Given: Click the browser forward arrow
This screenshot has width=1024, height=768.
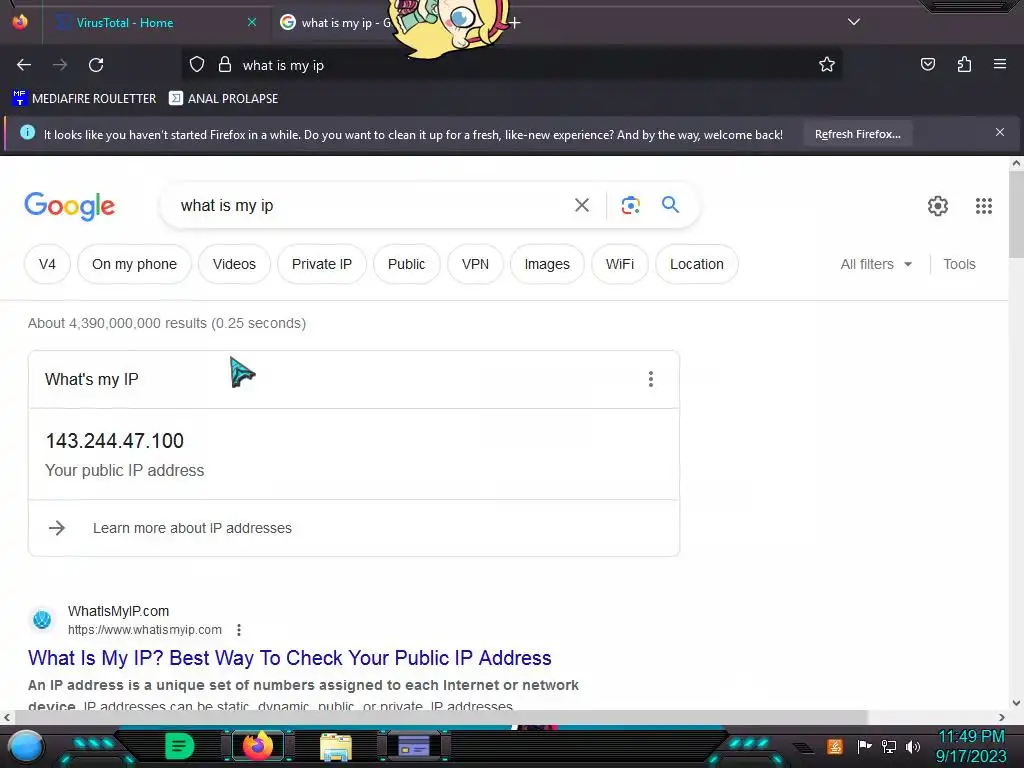Looking at the screenshot, I should (x=60, y=65).
